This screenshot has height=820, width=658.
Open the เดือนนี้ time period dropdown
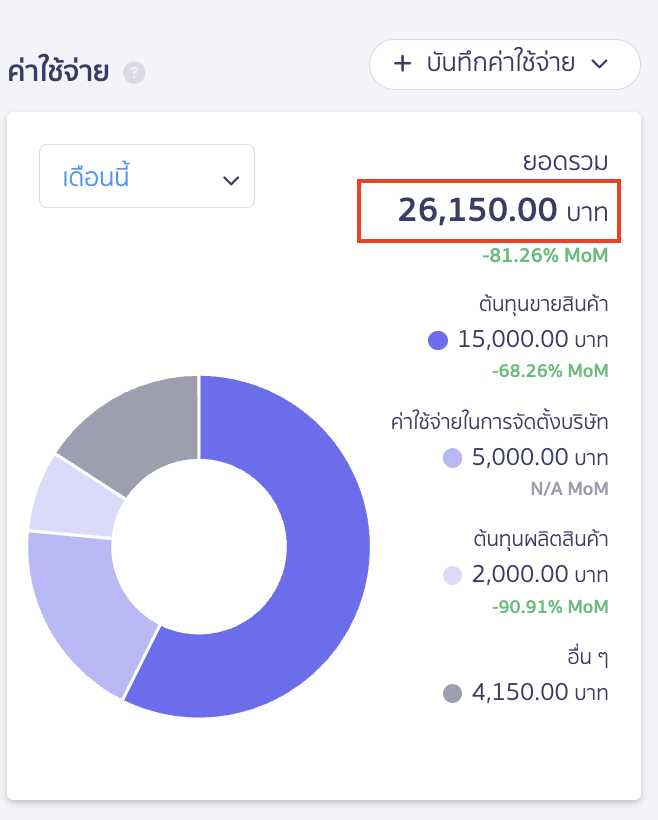(146, 175)
